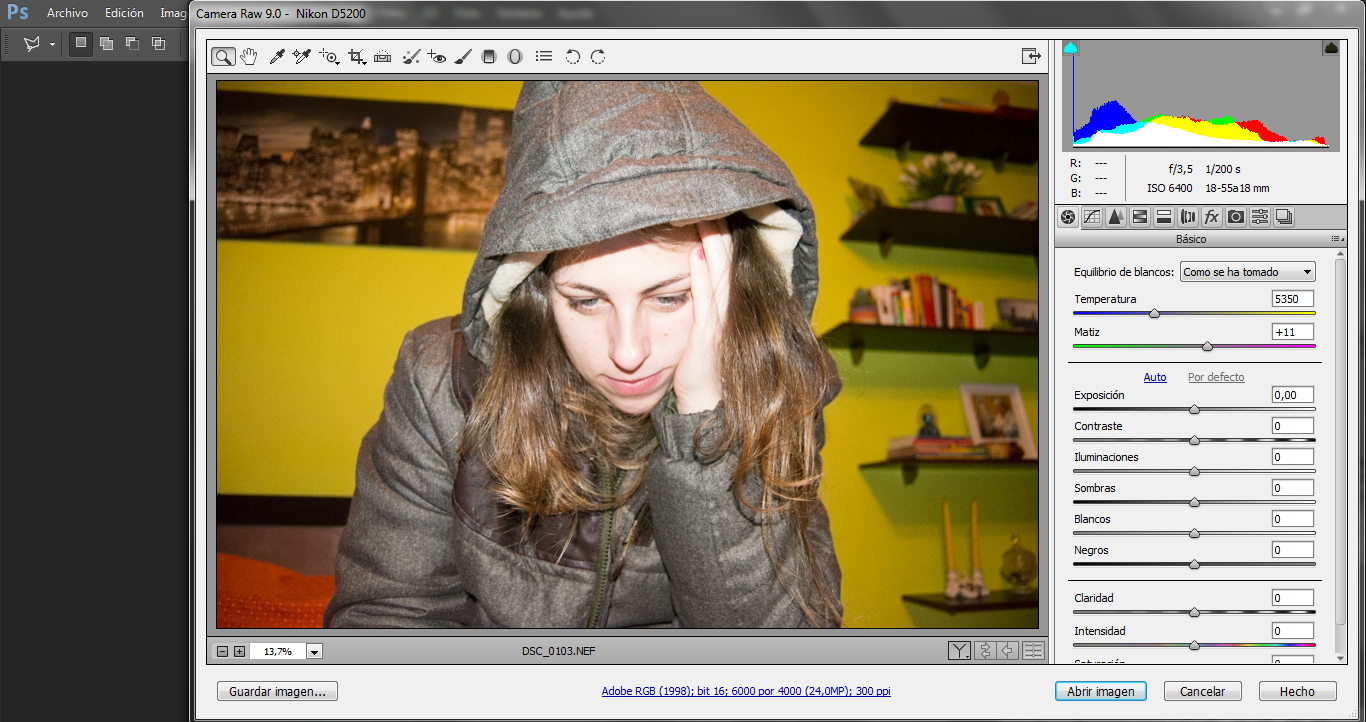Open Camera Raw preferences list icon

click(544, 57)
